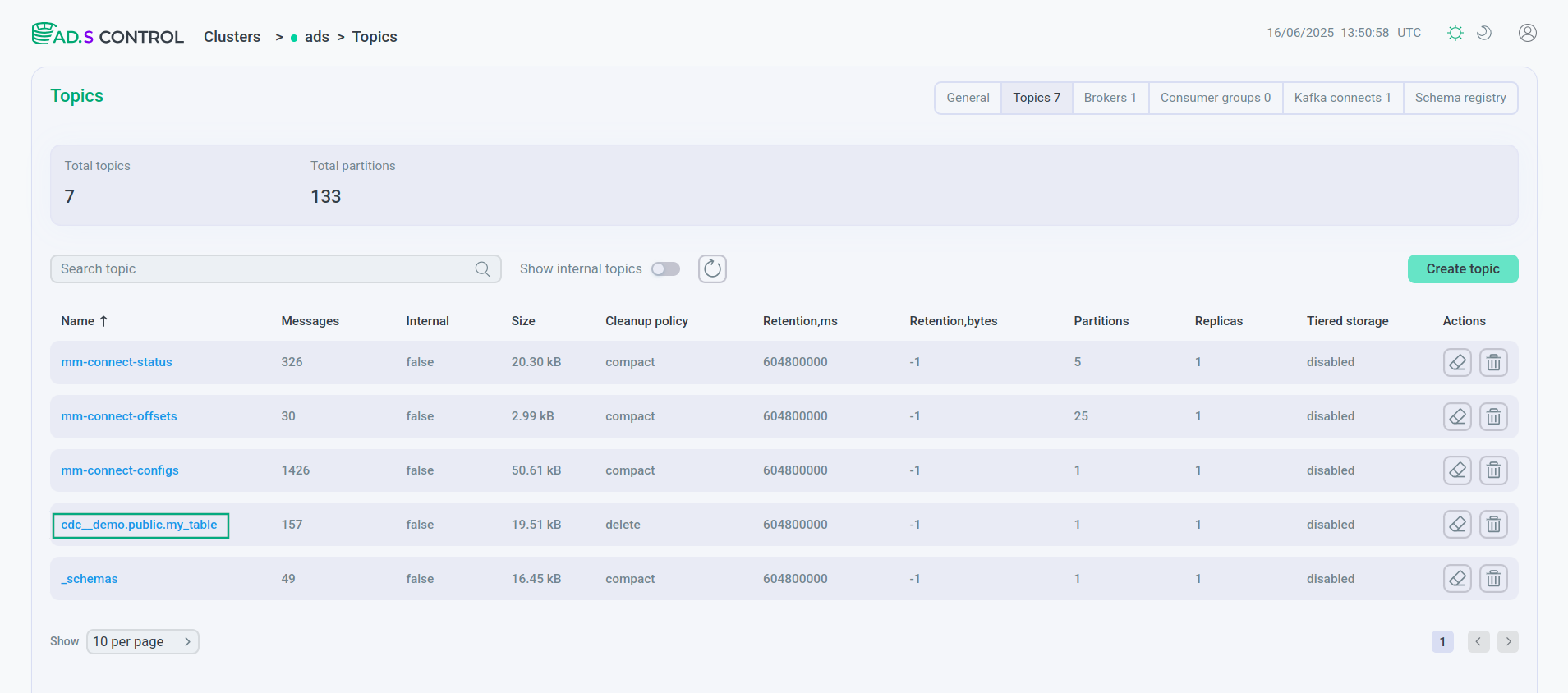Viewport: 1568px width, 693px height.
Task: Click the 1426 messages cell
Action: (296, 470)
